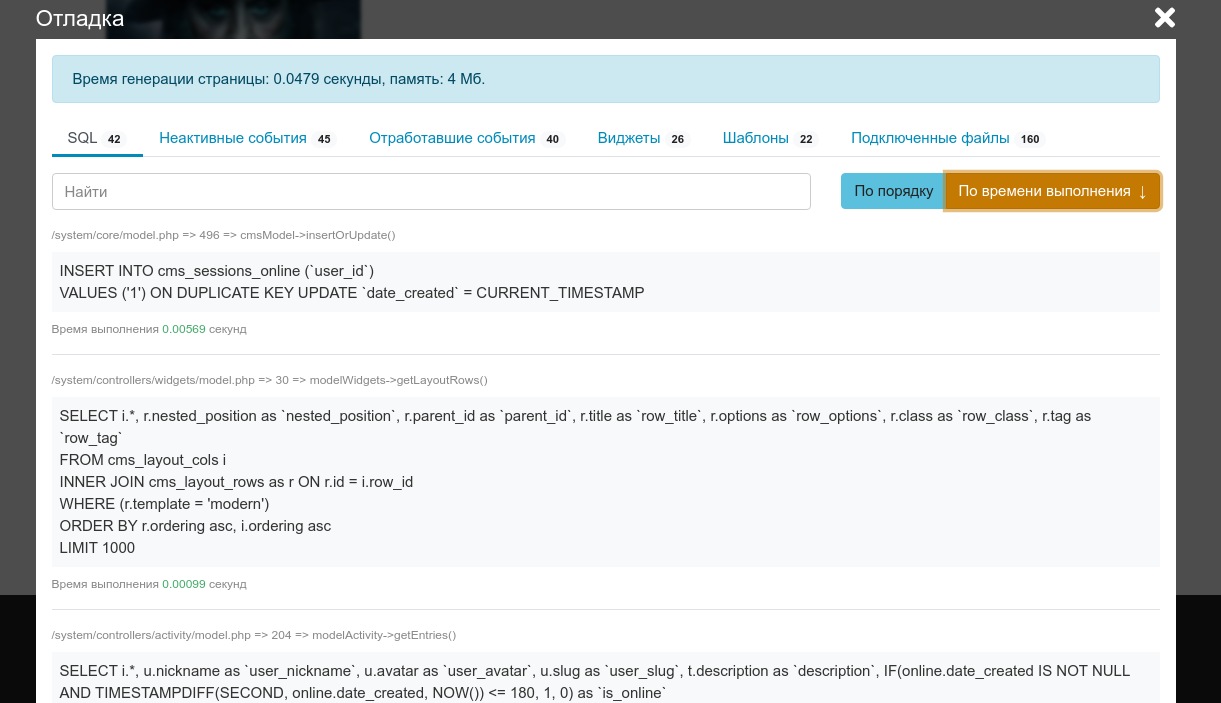Image resolution: width=1221 pixels, height=703 pixels.
Task: Select the По времени выполнения sorting option
Action: point(1044,191)
